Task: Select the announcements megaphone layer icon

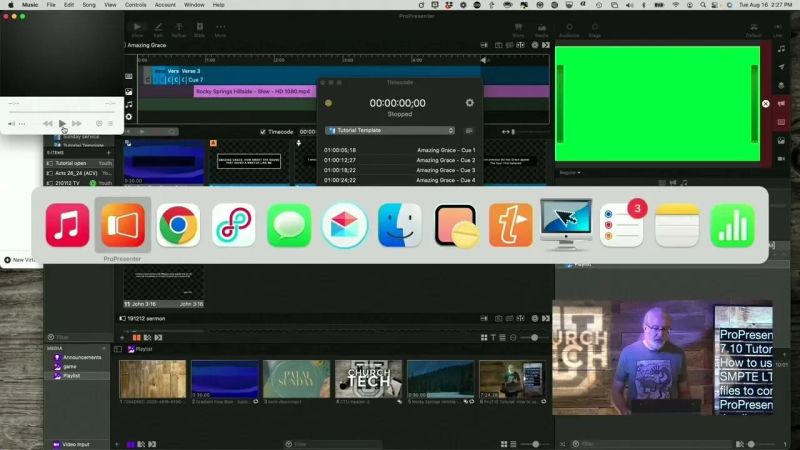Action: pyautogui.click(x=781, y=104)
